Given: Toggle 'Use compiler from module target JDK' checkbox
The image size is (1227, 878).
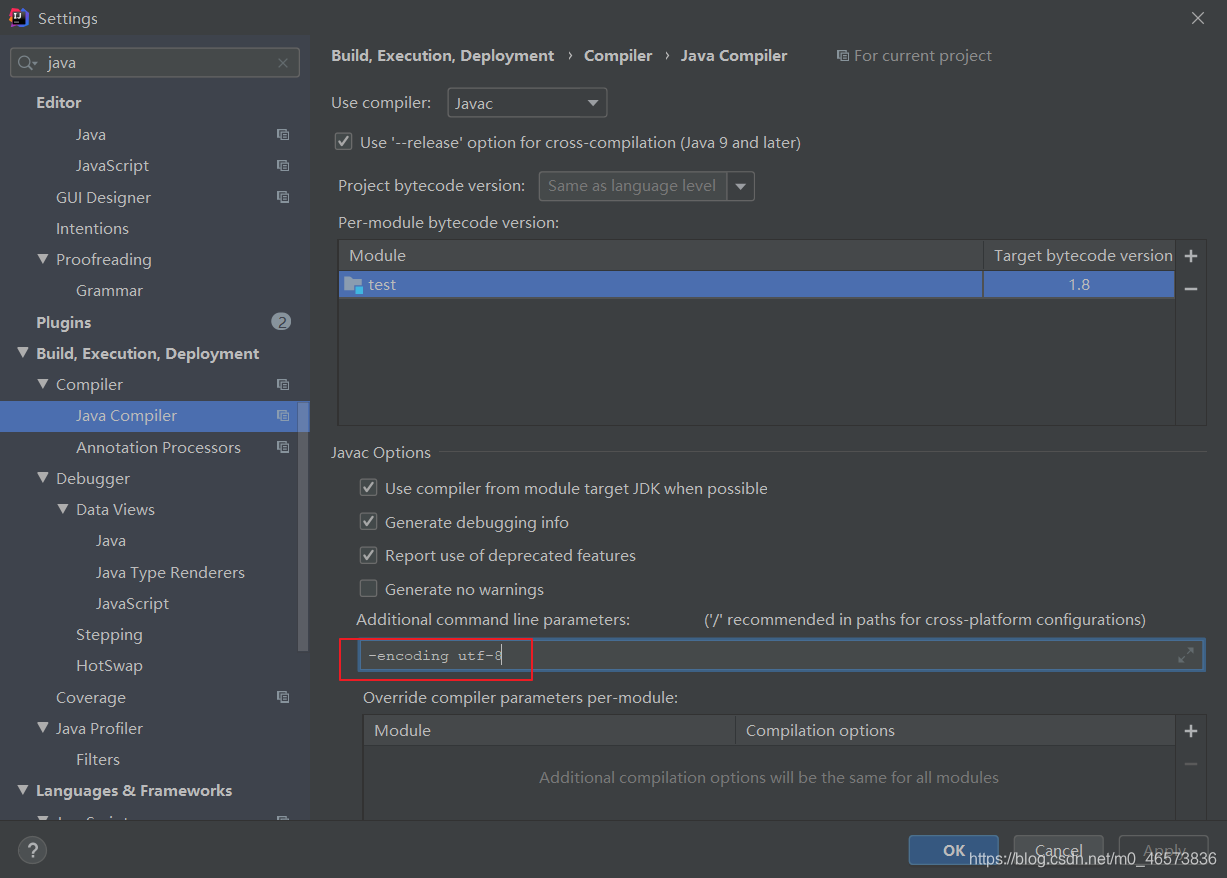Looking at the screenshot, I should [x=369, y=488].
